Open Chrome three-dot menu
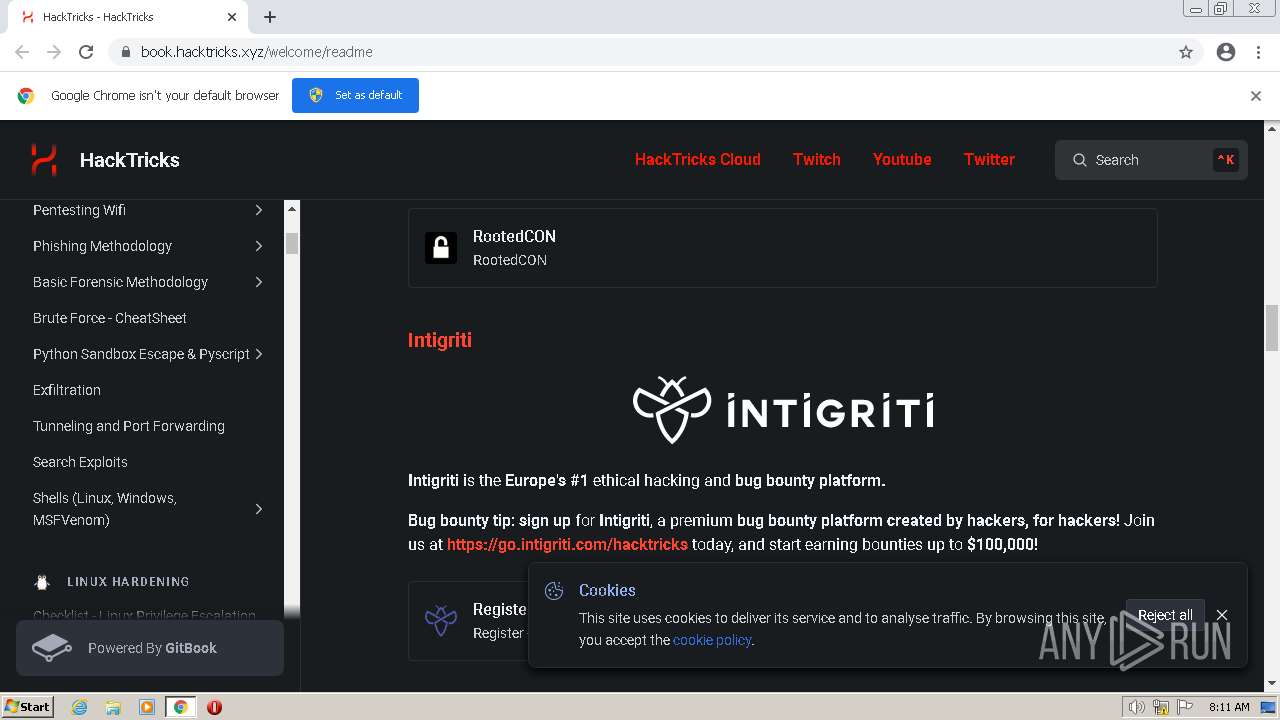Viewport: 1280px width, 720px height. click(1258, 52)
